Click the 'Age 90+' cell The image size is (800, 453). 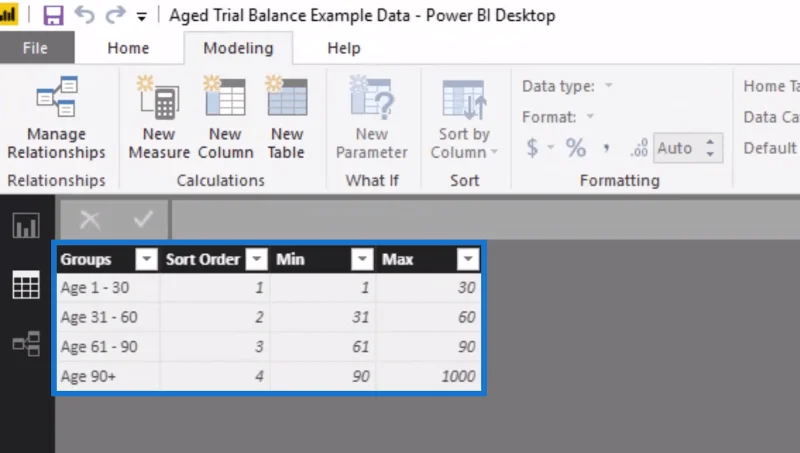coord(108,376)
